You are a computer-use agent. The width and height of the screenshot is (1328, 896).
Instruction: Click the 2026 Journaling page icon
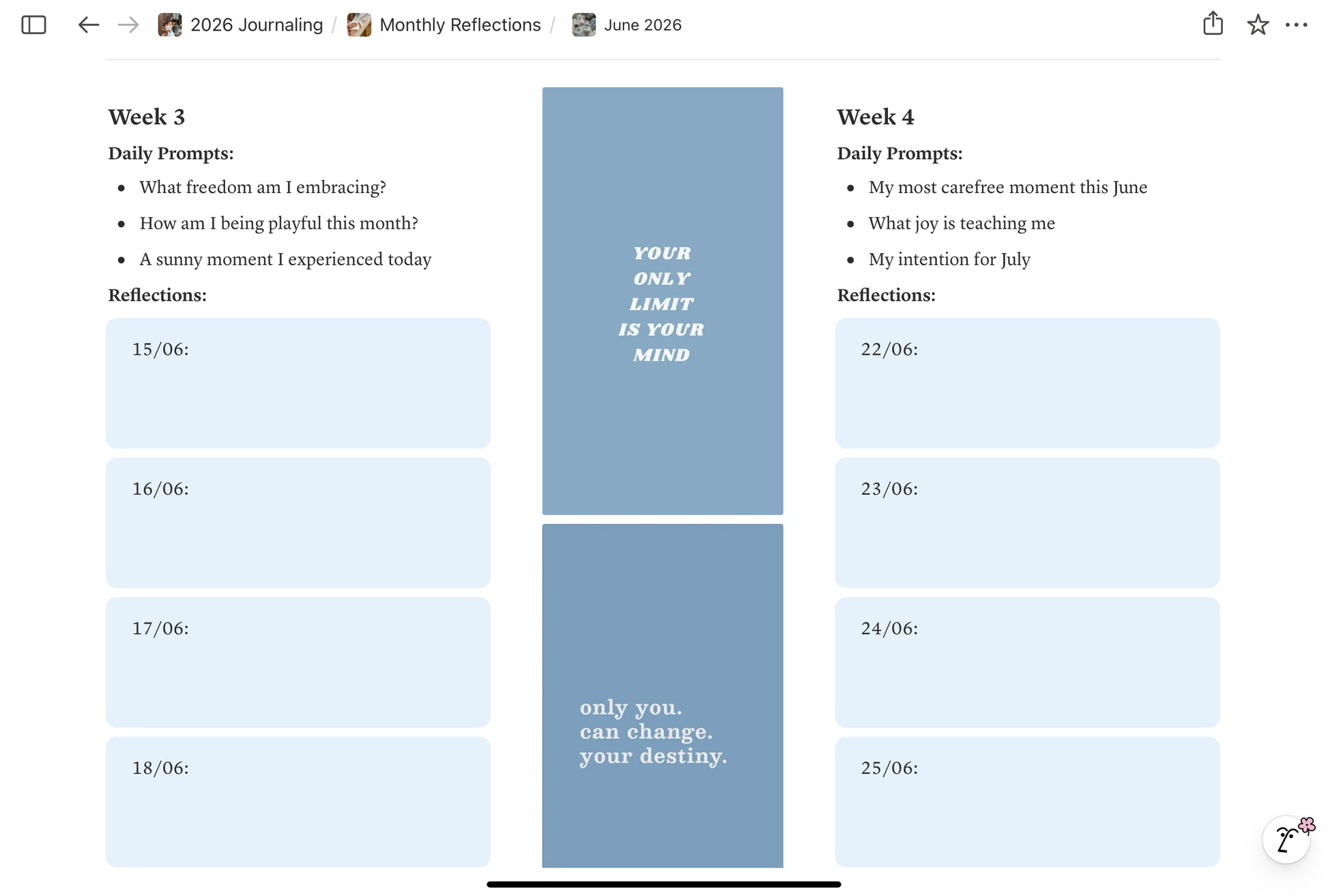pyautogui.click(x=170, y=25)
